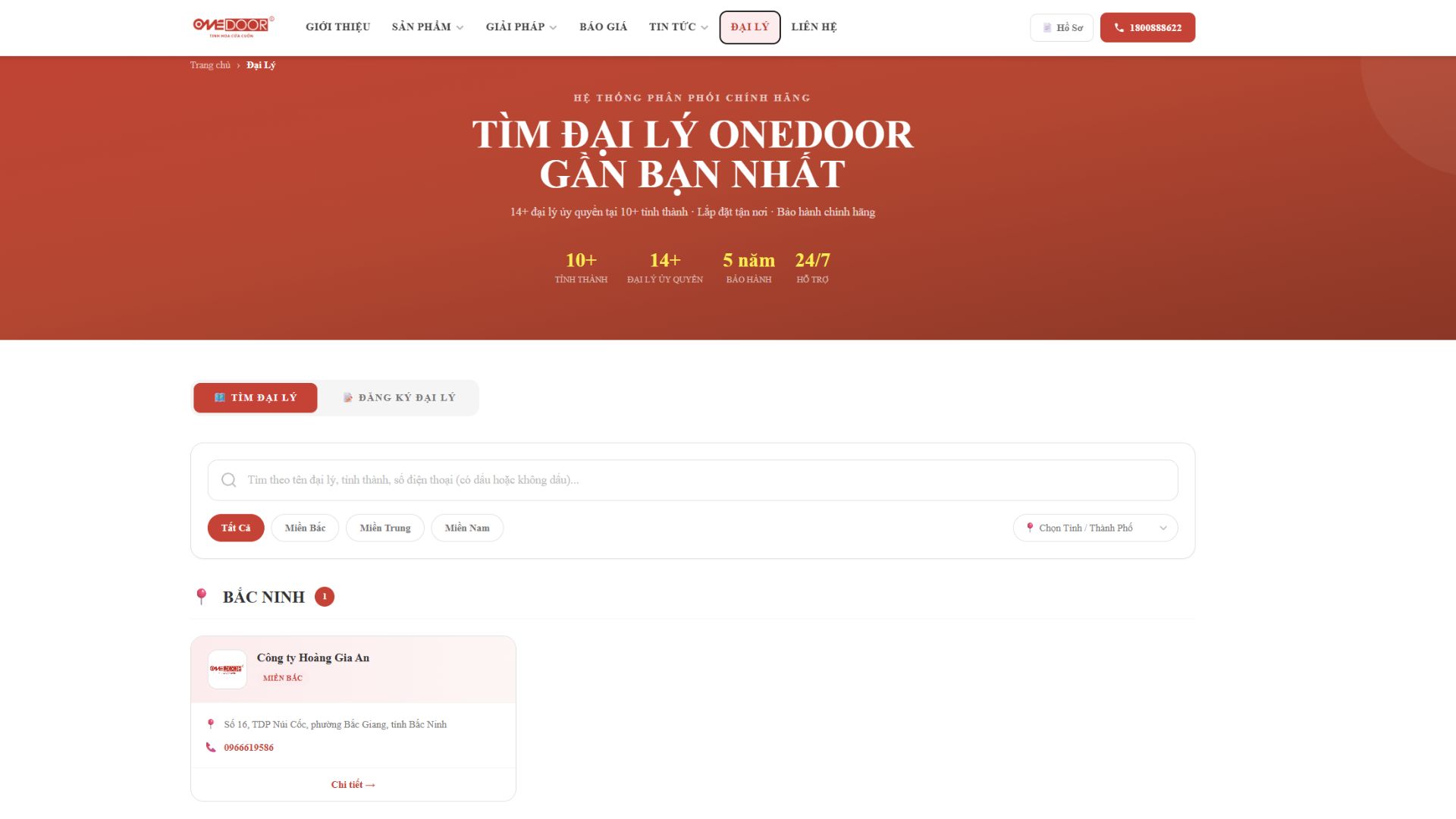
Task: Filter dealers by Miền Bắc
Action: click(x=305, y=528)
